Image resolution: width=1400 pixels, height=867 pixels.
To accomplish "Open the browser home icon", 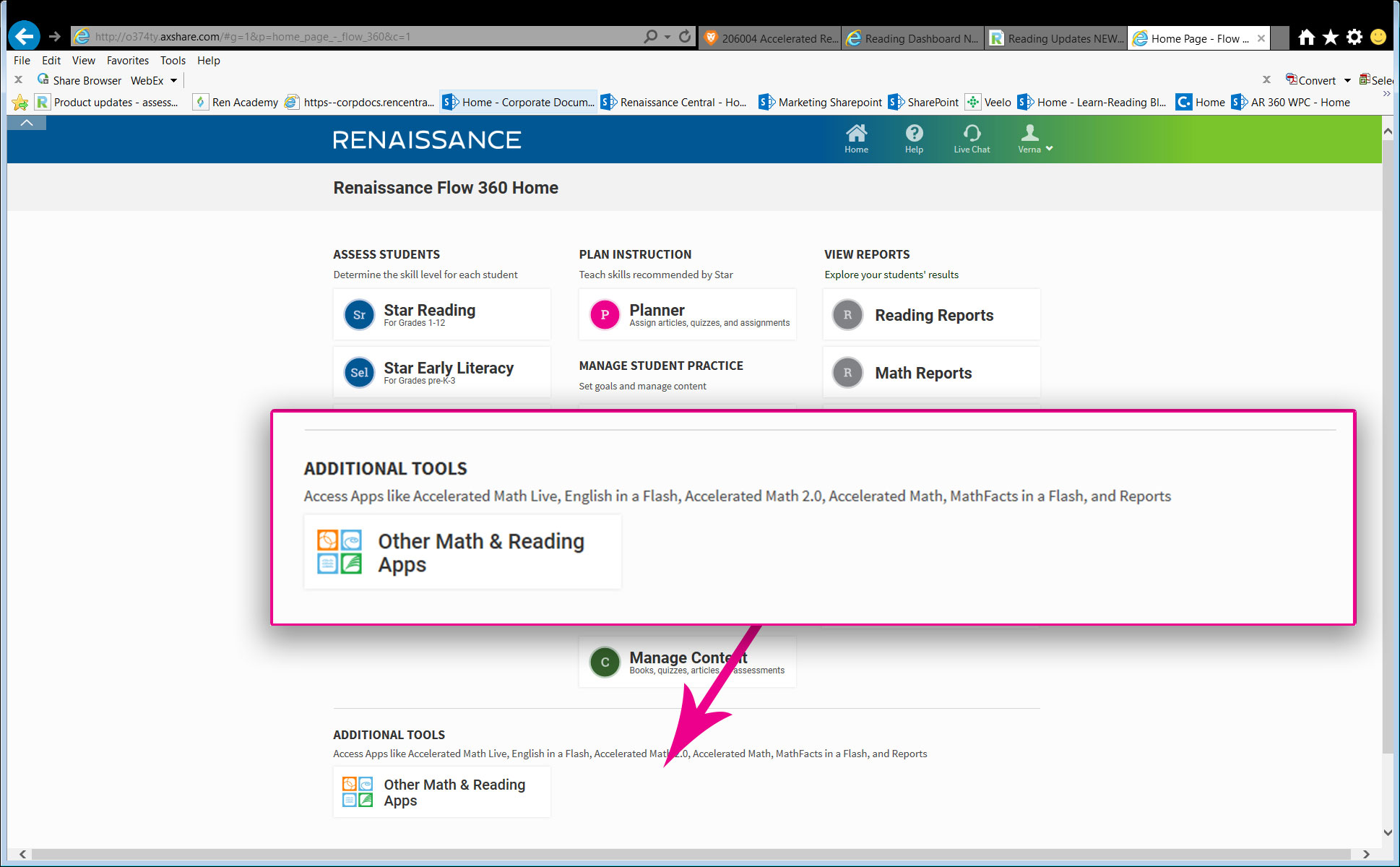I will (1306, 37).
